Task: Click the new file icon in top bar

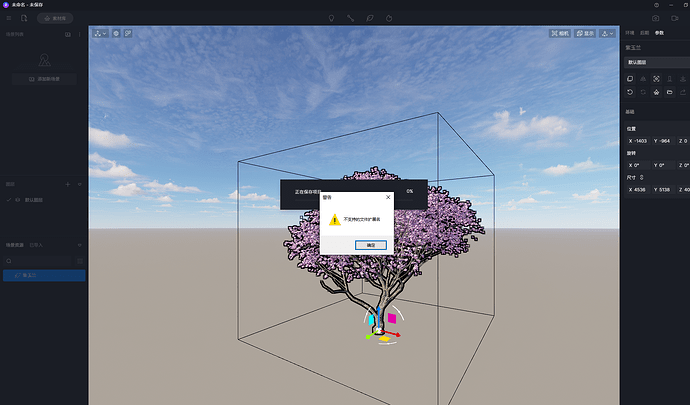Action: (x=23, y=18)
